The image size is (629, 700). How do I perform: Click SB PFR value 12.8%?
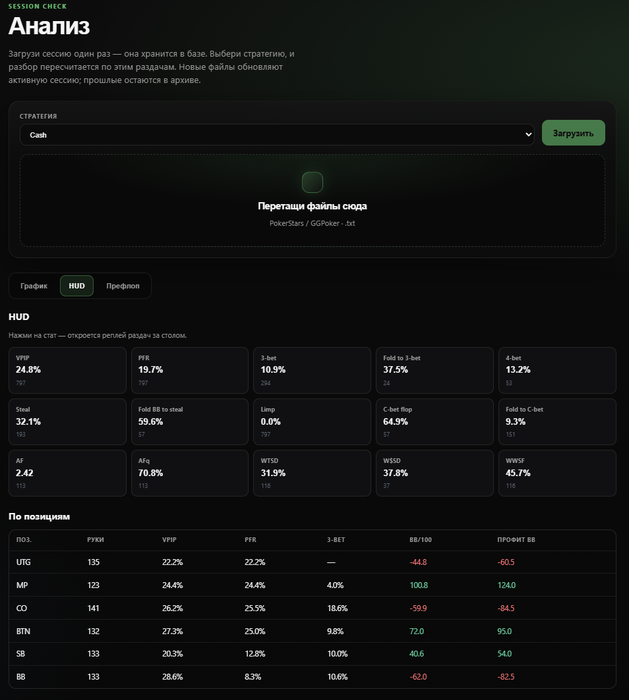[x=255, y=654]
